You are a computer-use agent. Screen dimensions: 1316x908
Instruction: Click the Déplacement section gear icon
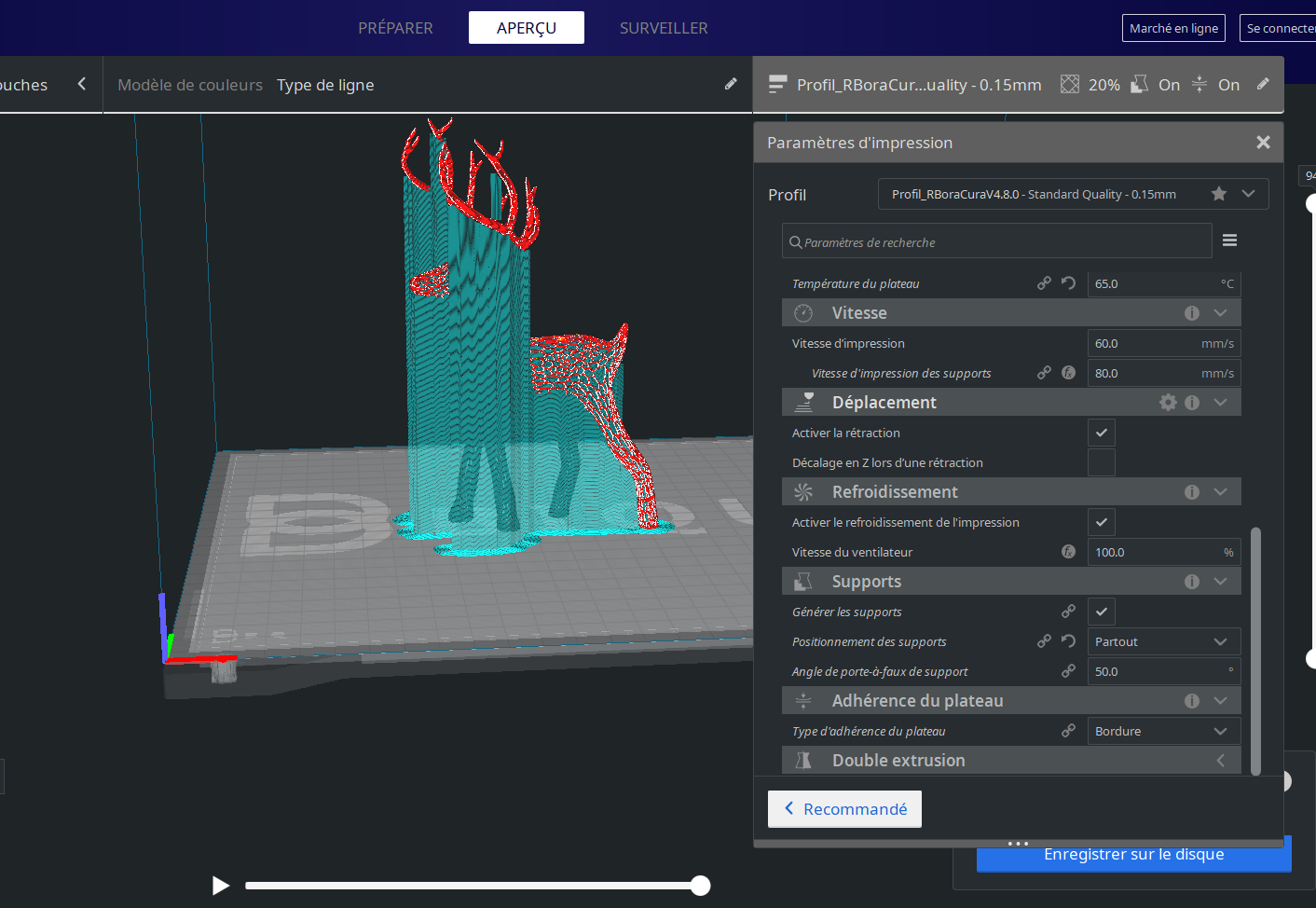pos(1168,402)
